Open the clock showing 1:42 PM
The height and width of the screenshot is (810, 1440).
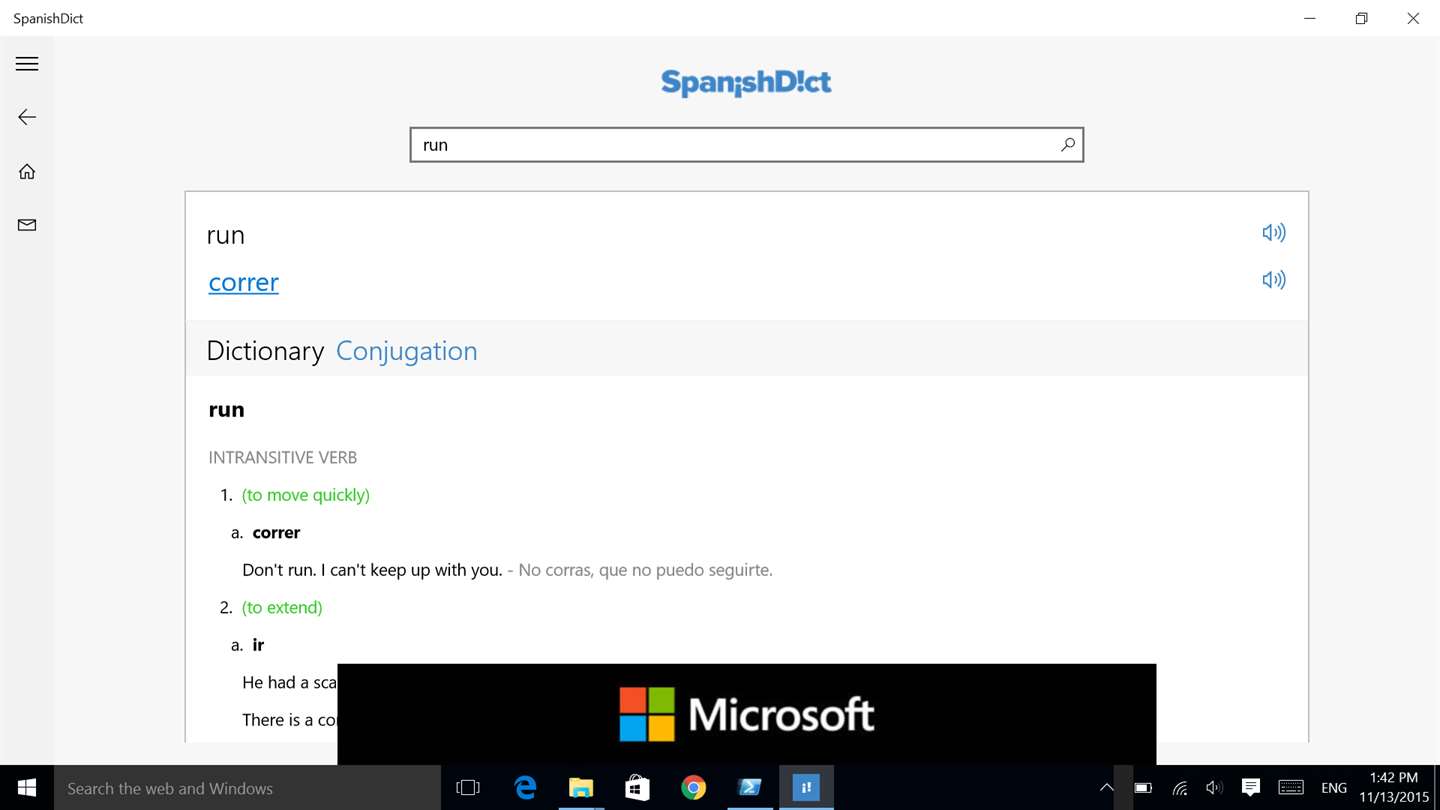tap(1394, 788)
